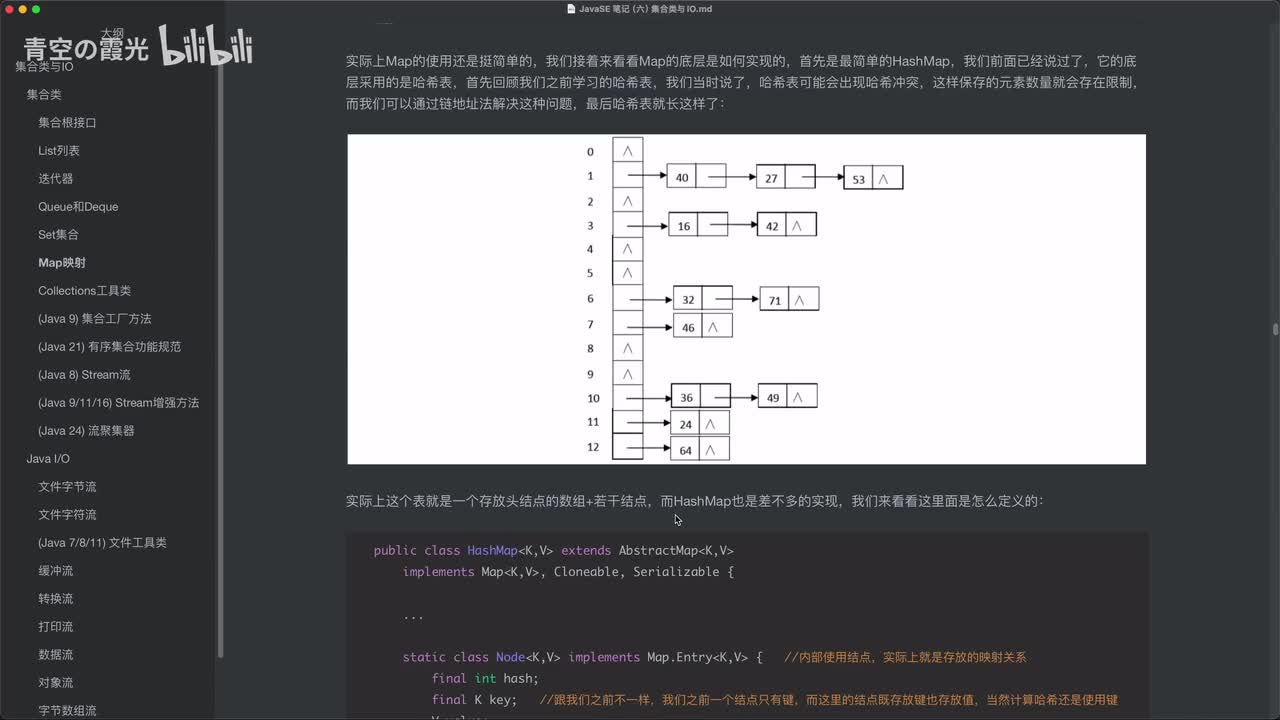Click 'public class HashMap<K,V>' code line
Viewport: 1280px width, 720px height.
click(x=553, y=551)
